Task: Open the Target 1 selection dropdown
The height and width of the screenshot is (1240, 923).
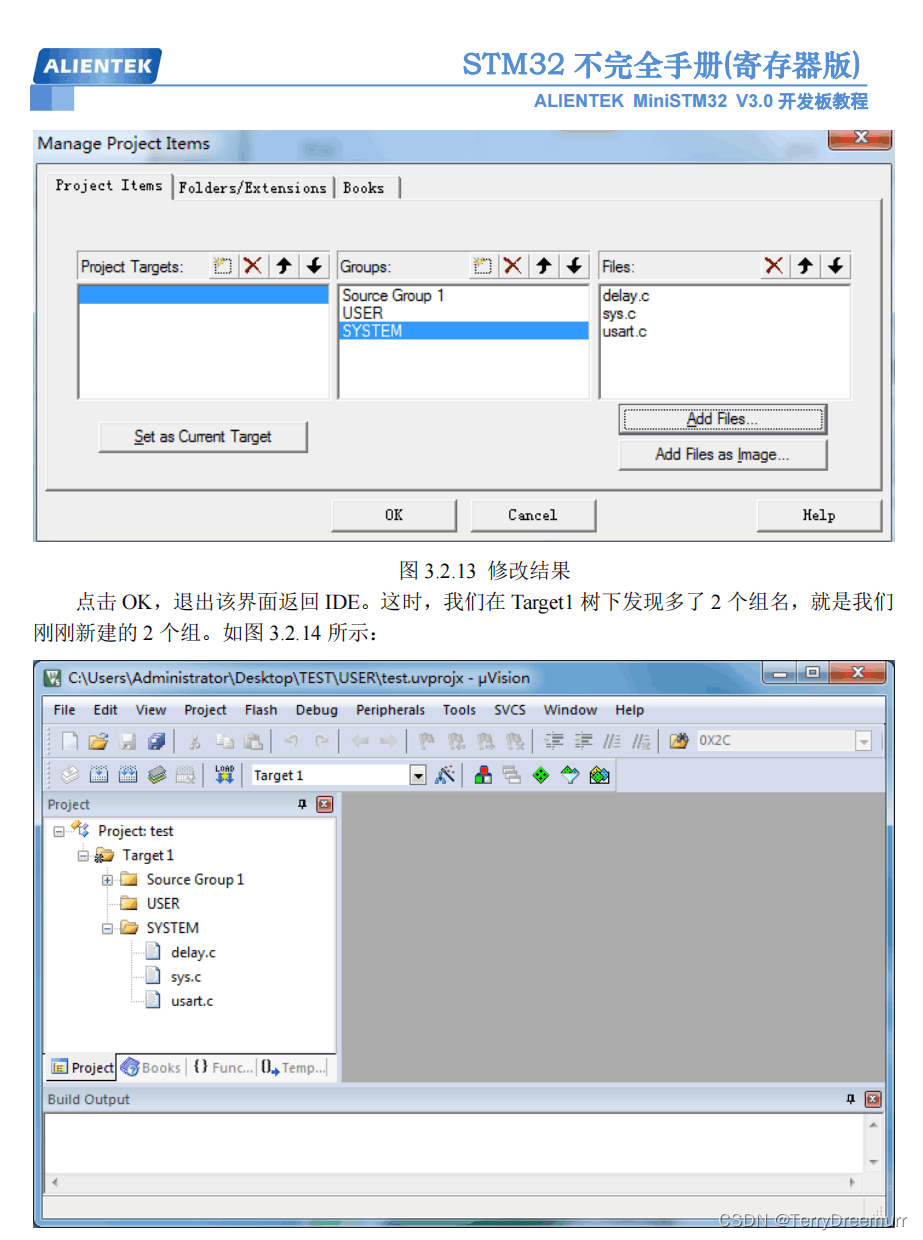Action: (419, 774)
